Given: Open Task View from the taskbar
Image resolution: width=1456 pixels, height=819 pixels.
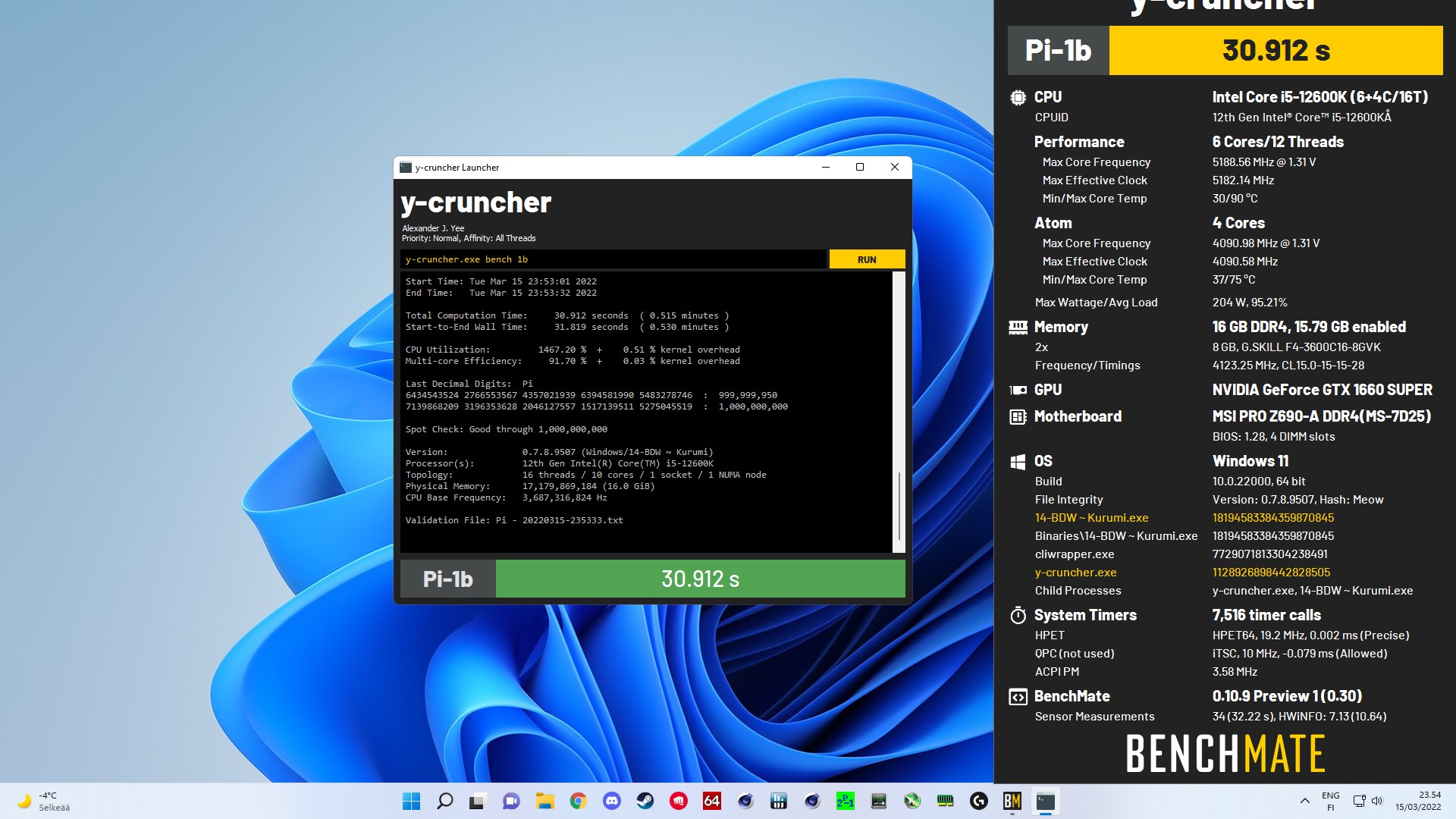Looking at the screenshot, I should tap(478, 801).
